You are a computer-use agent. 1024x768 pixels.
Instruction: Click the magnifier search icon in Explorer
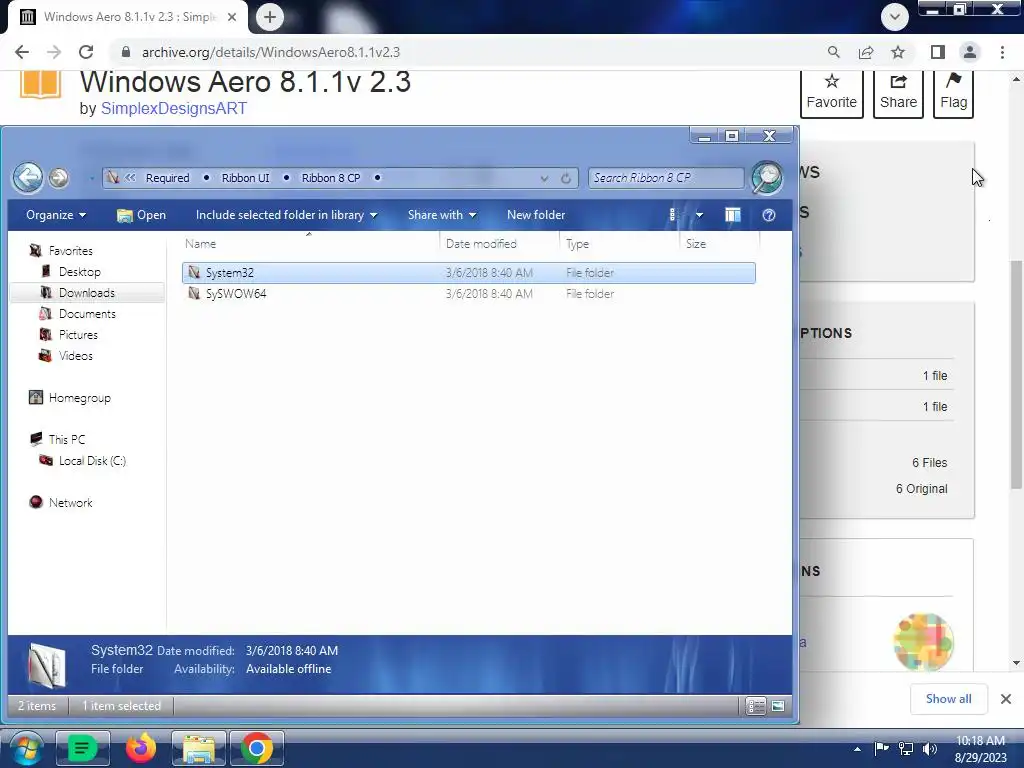point(767,178)
